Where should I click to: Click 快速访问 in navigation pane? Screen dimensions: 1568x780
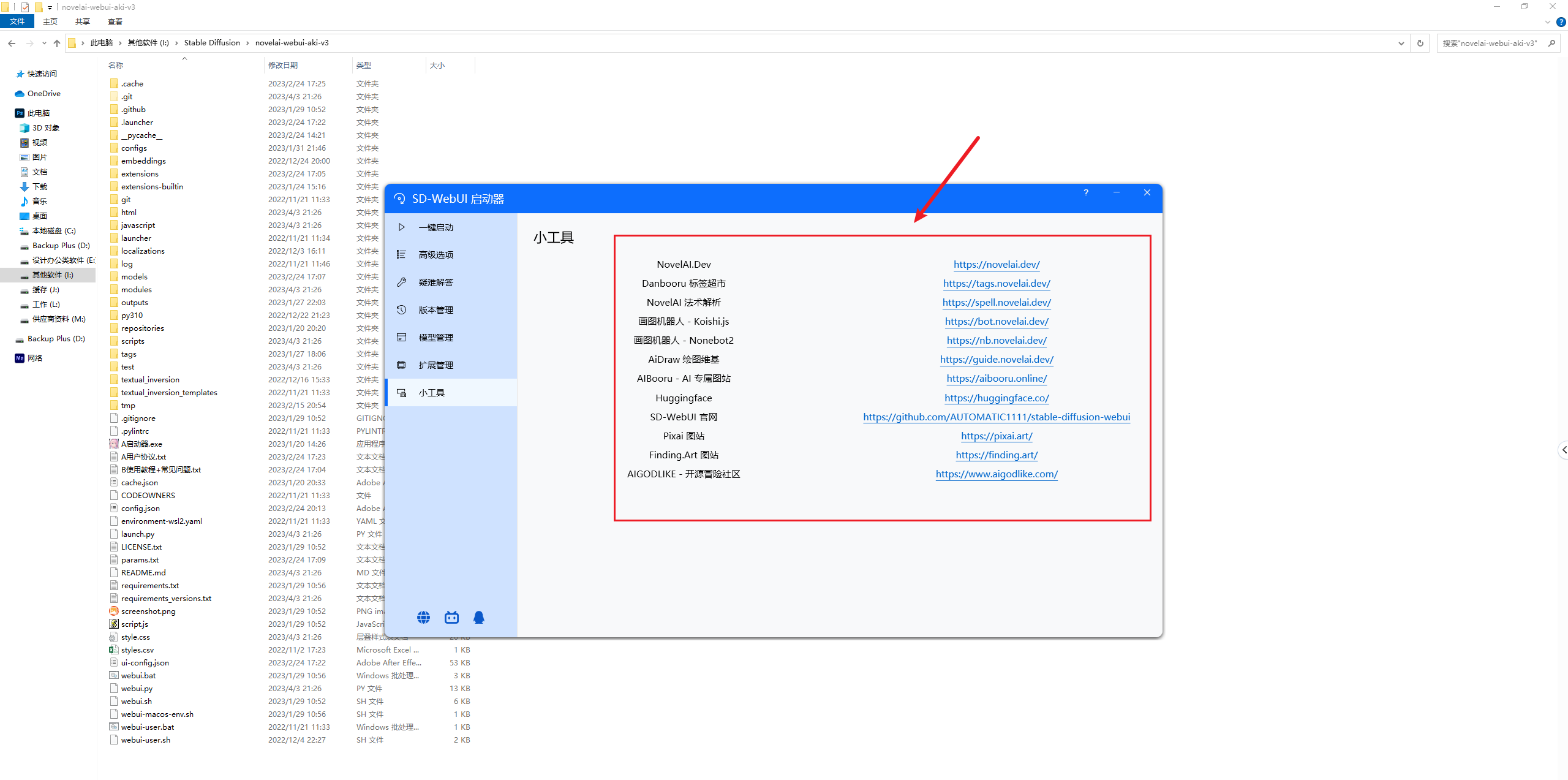click(x=36, y=74)
